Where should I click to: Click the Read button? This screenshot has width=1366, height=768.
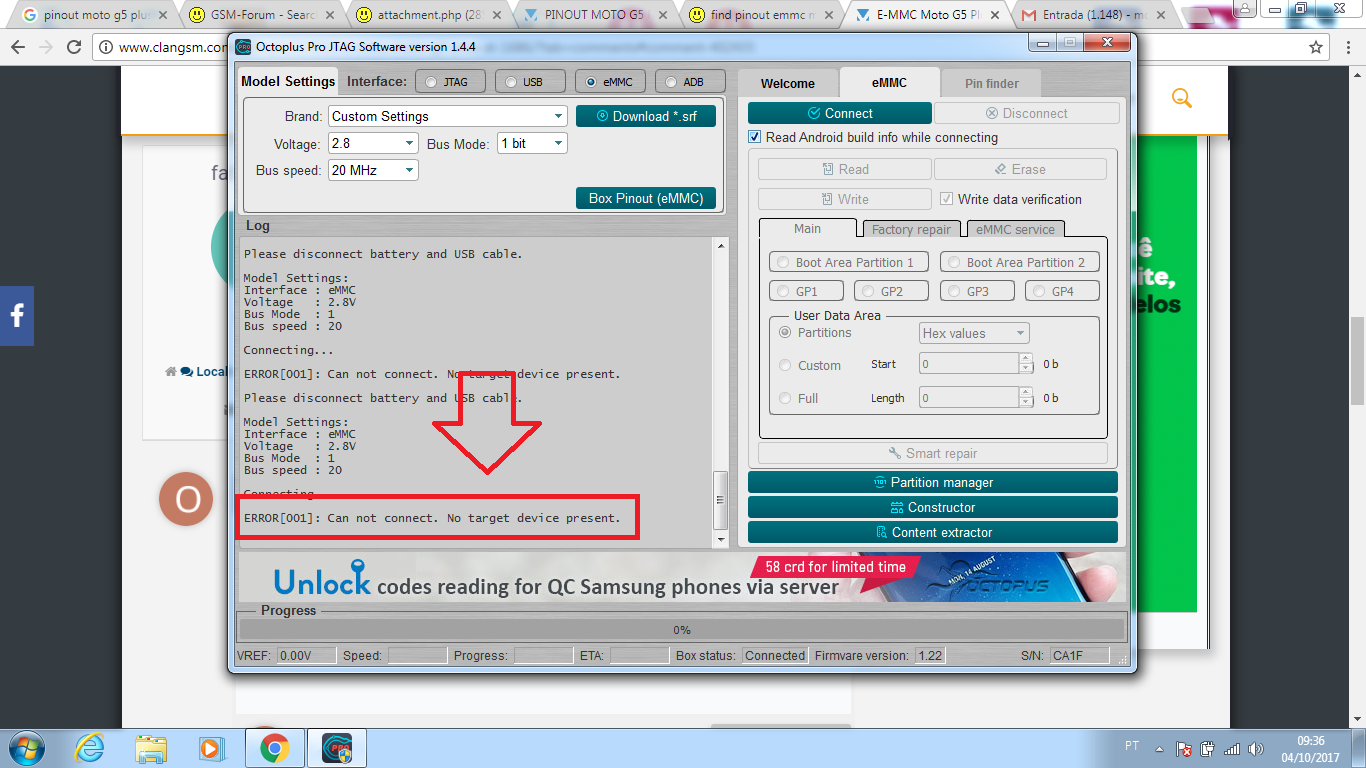pos(845,169)
